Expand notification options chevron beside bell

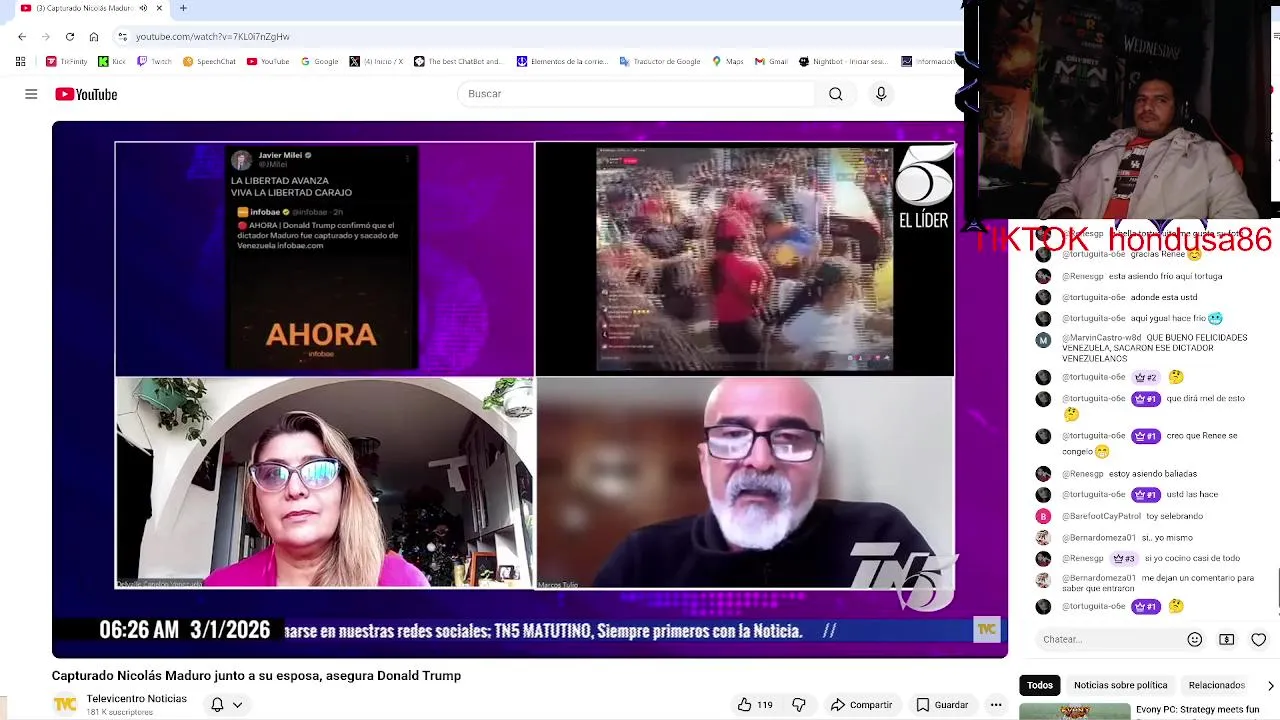pyautogui.click(x=237, y=705)
